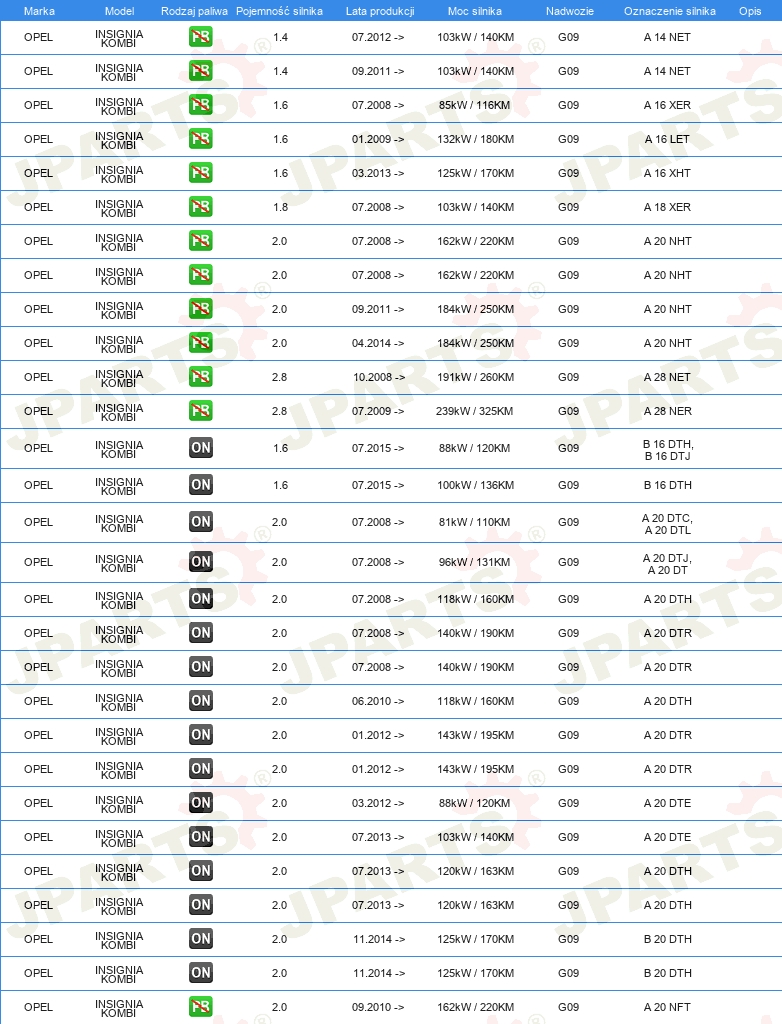782x1024 pixels.
Task: Click diesel ON icon in the 07.2008 118kW A 20 DTH row
Action: tap(201, 599)
